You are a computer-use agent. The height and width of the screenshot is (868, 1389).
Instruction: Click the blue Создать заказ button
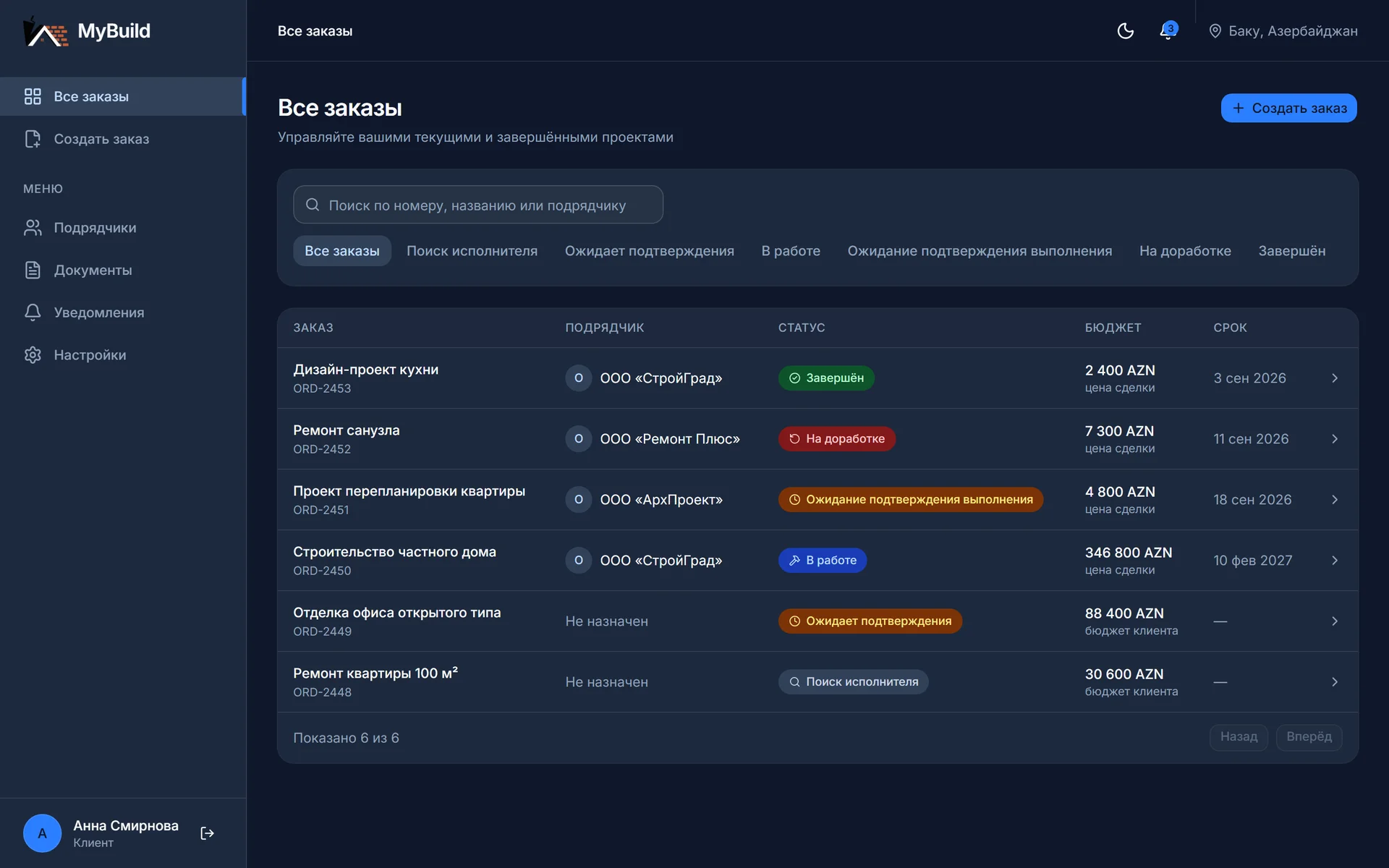[1288, 108]
